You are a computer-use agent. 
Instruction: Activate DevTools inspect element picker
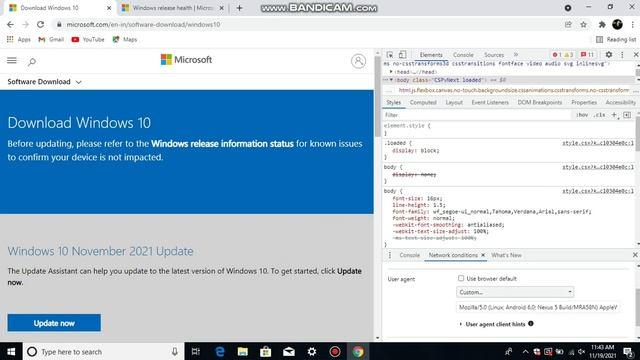tap(390, 55)
